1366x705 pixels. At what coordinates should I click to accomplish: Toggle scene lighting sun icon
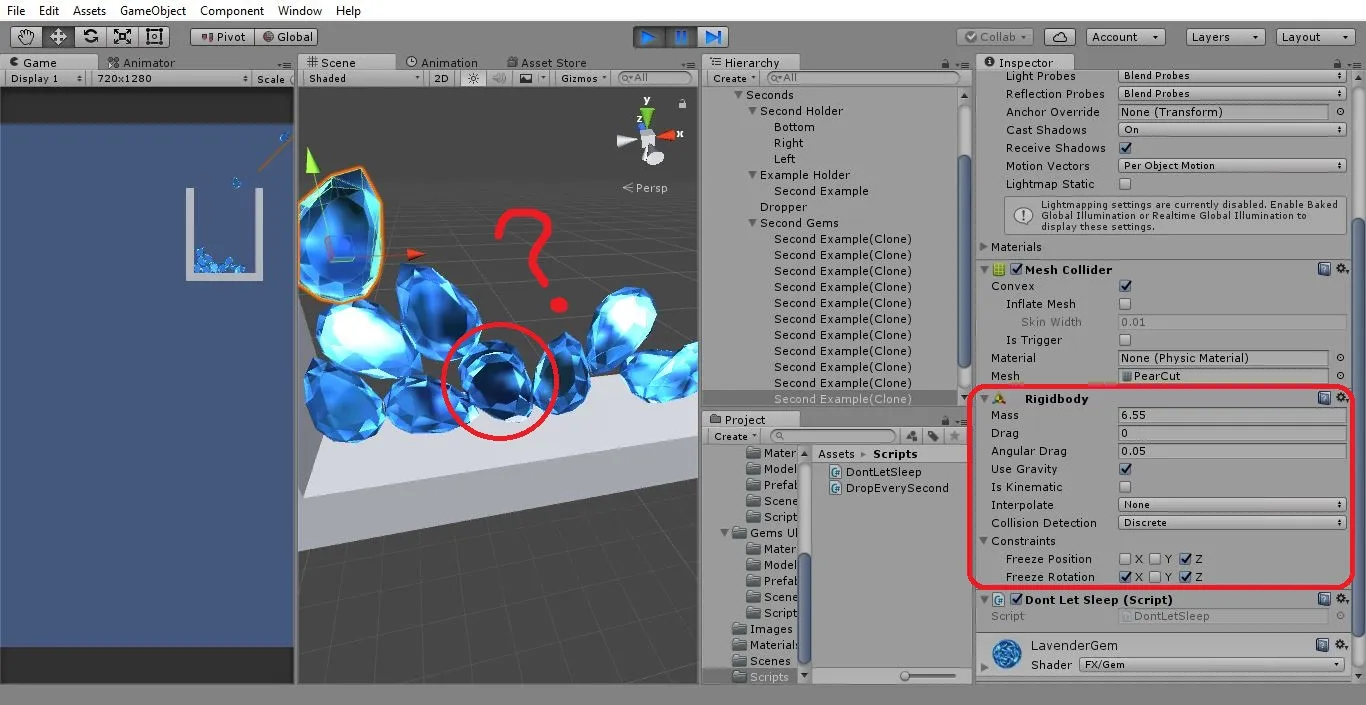(x=474, y=78)
